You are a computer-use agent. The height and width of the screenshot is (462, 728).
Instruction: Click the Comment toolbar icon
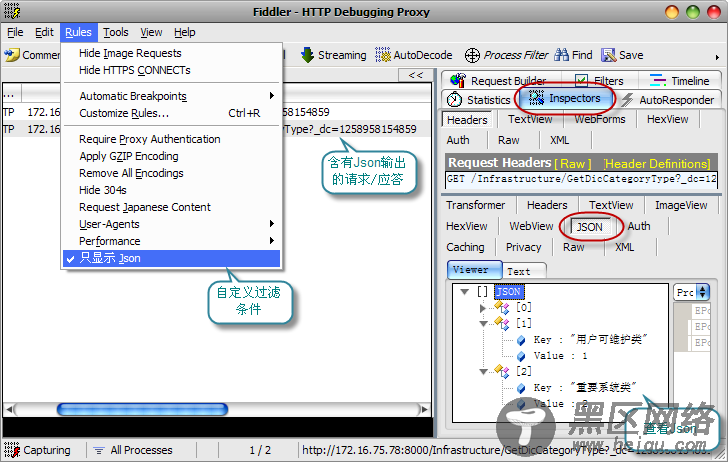point(12,55)
